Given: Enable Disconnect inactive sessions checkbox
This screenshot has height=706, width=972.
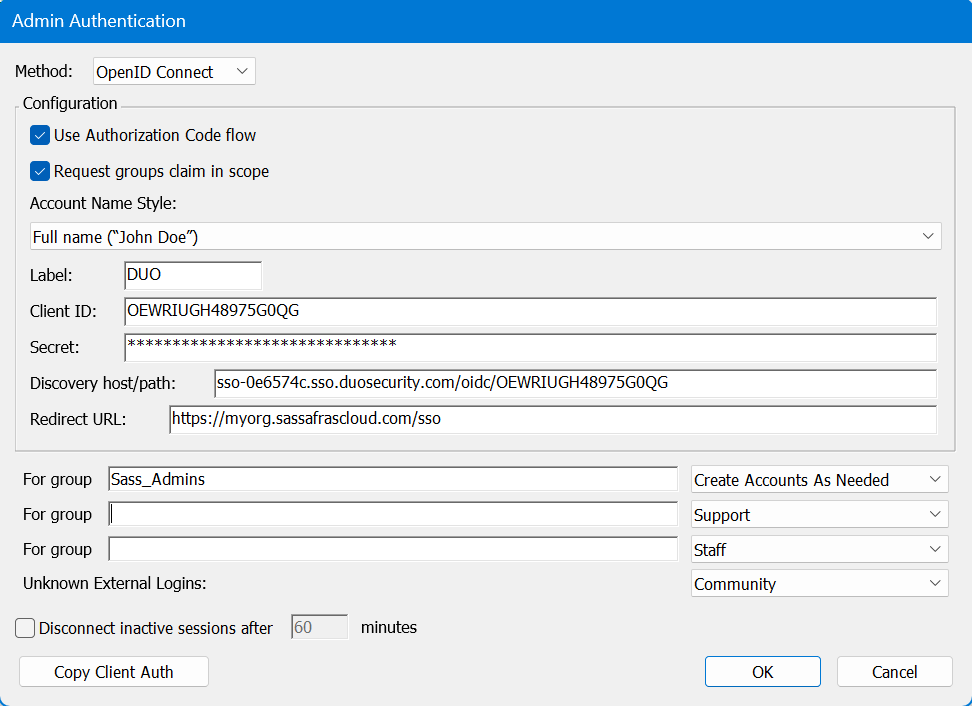Looking at the screenshot, I should 26,628.
